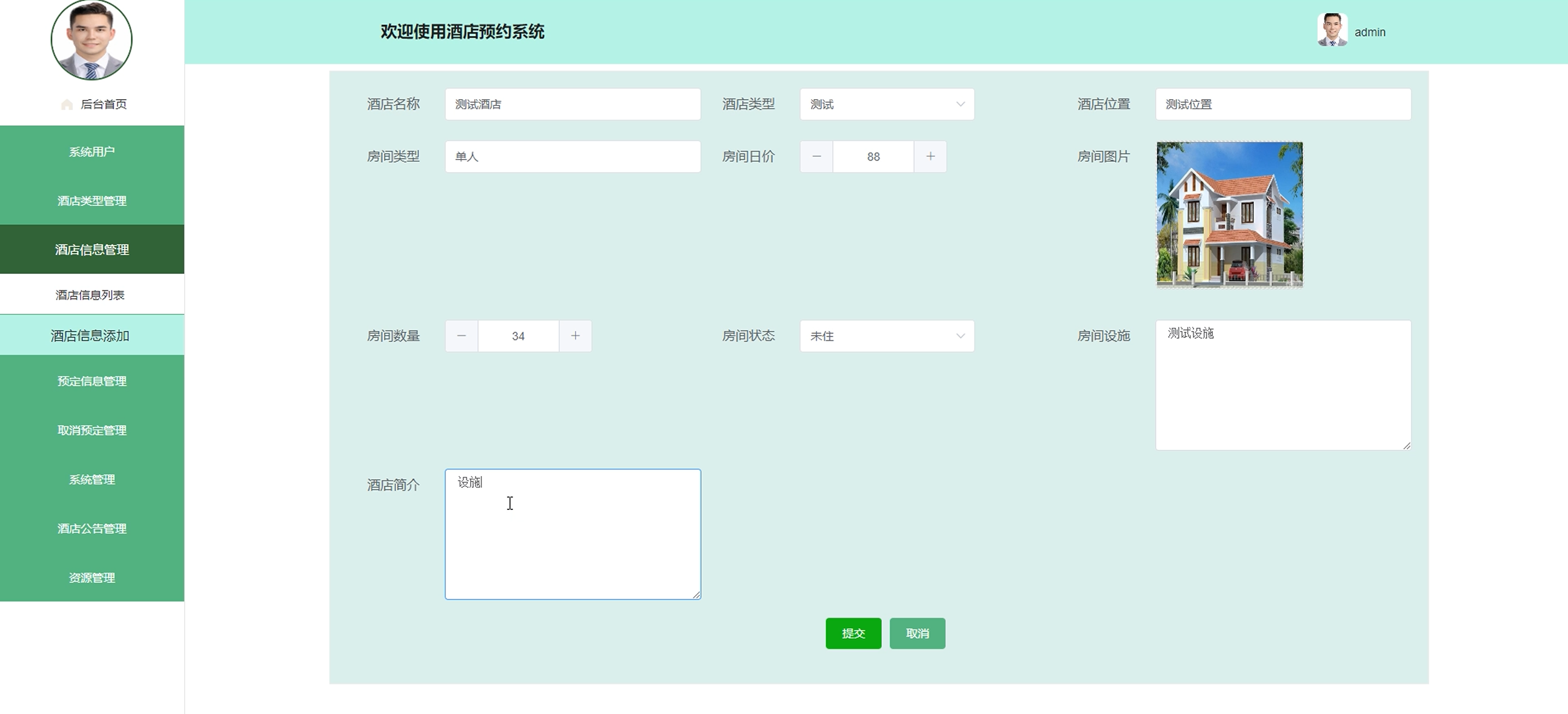Click the home icon beside 后台首页
Image resolution: width=1568 pixels, height=714 pixels.
[x=67, y=105]
